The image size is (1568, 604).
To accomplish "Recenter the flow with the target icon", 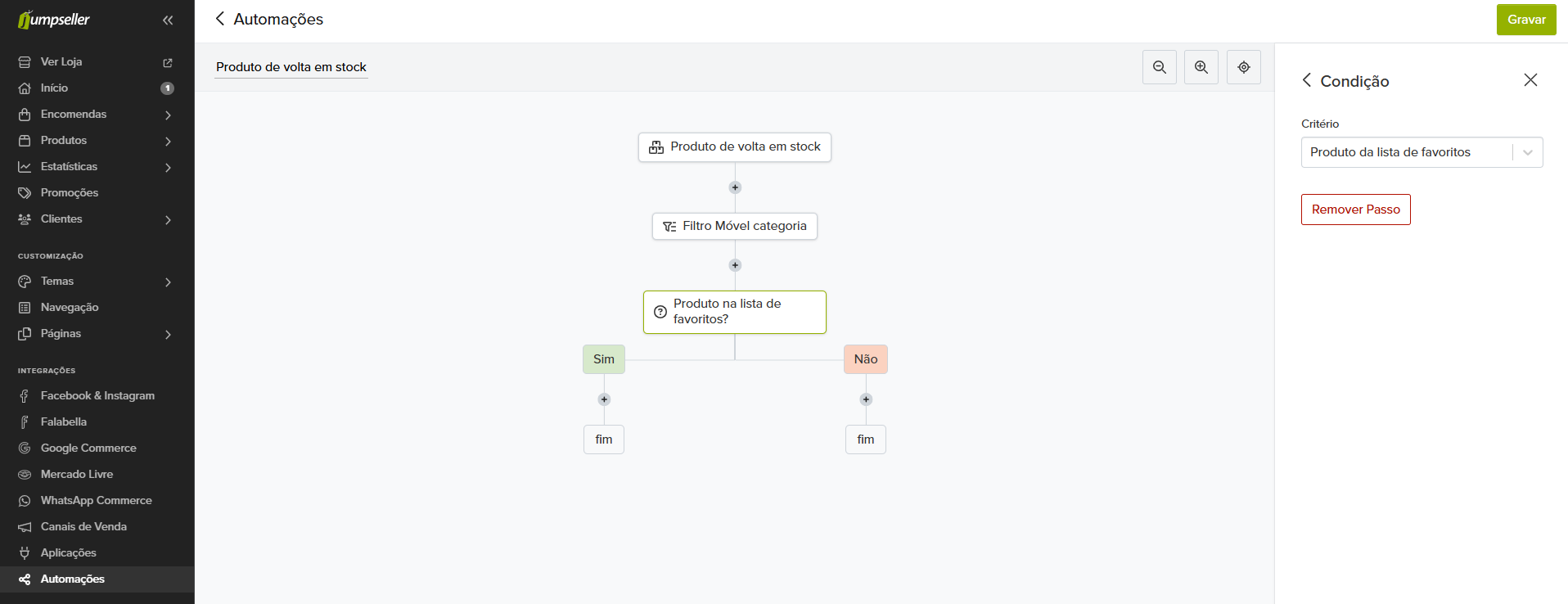I will 1244,67.
